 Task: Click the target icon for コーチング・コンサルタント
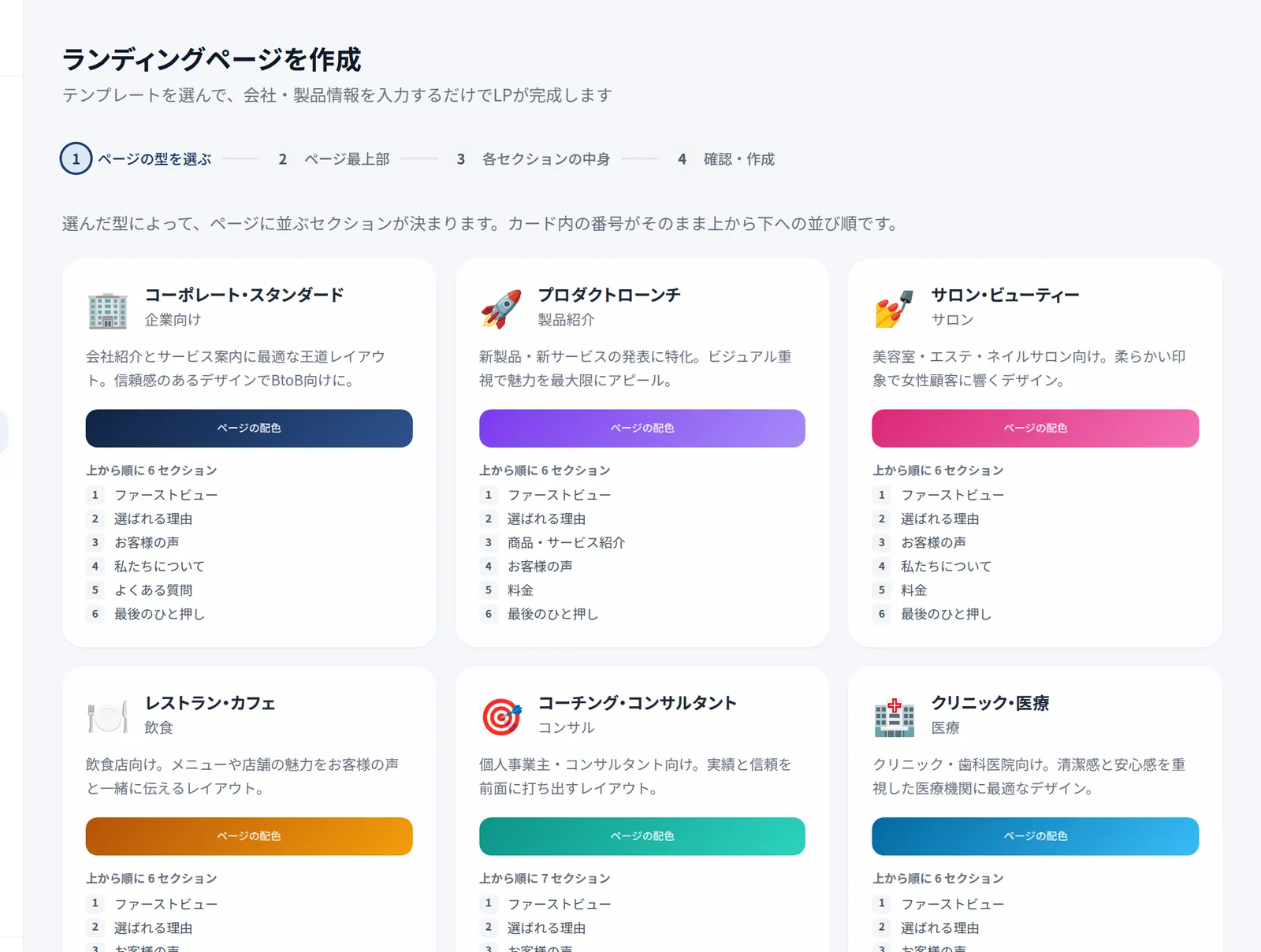pyautogui.click(x=501, y=718)
